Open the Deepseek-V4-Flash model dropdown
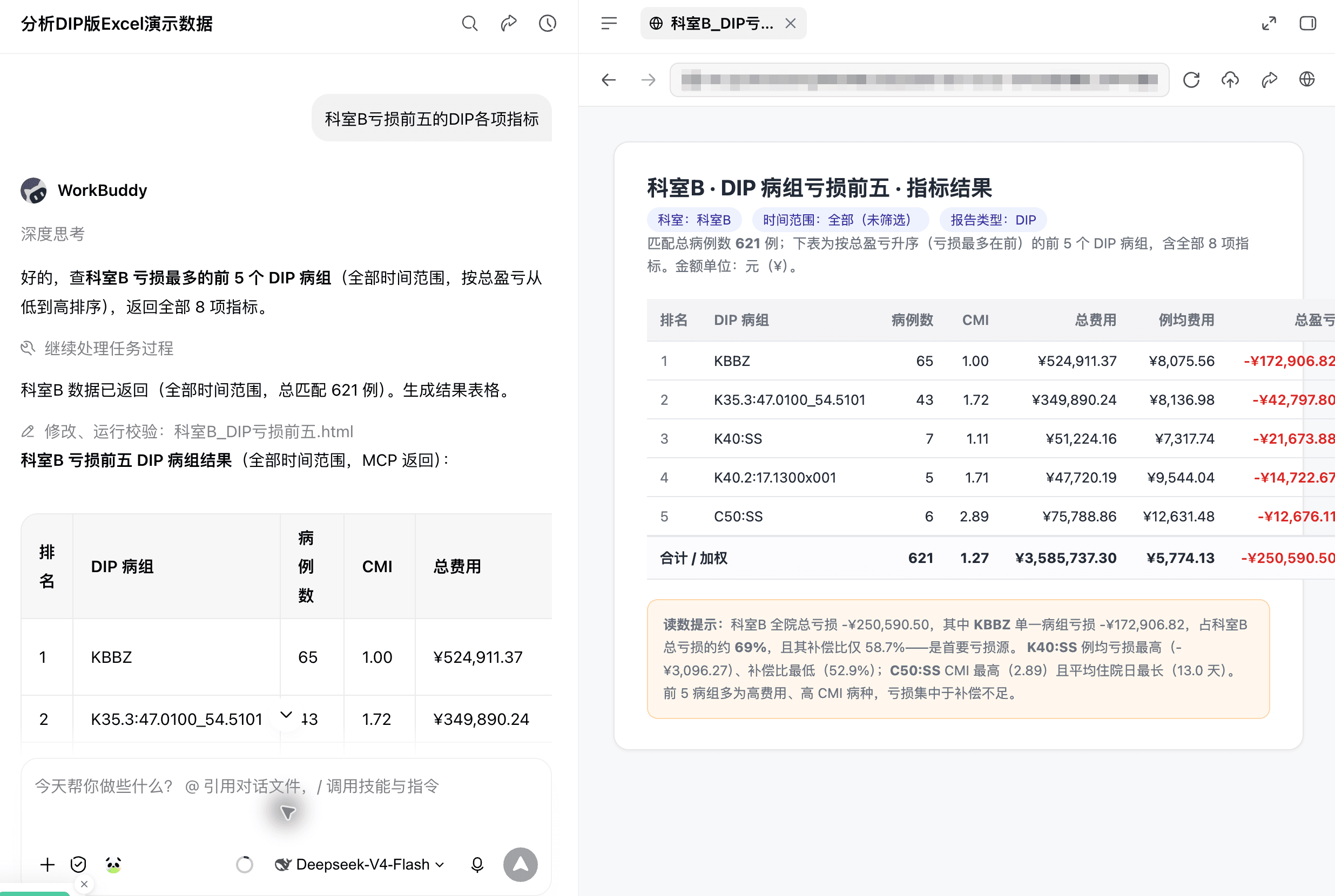Image resolution: width=1335 pixels, height=896 pixels. (359, 865)
